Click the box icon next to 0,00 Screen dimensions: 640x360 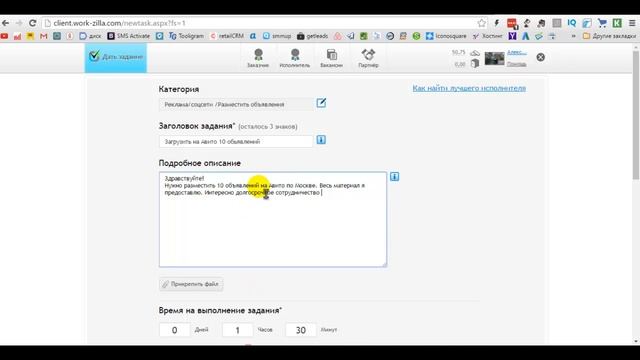pos(475,64)
